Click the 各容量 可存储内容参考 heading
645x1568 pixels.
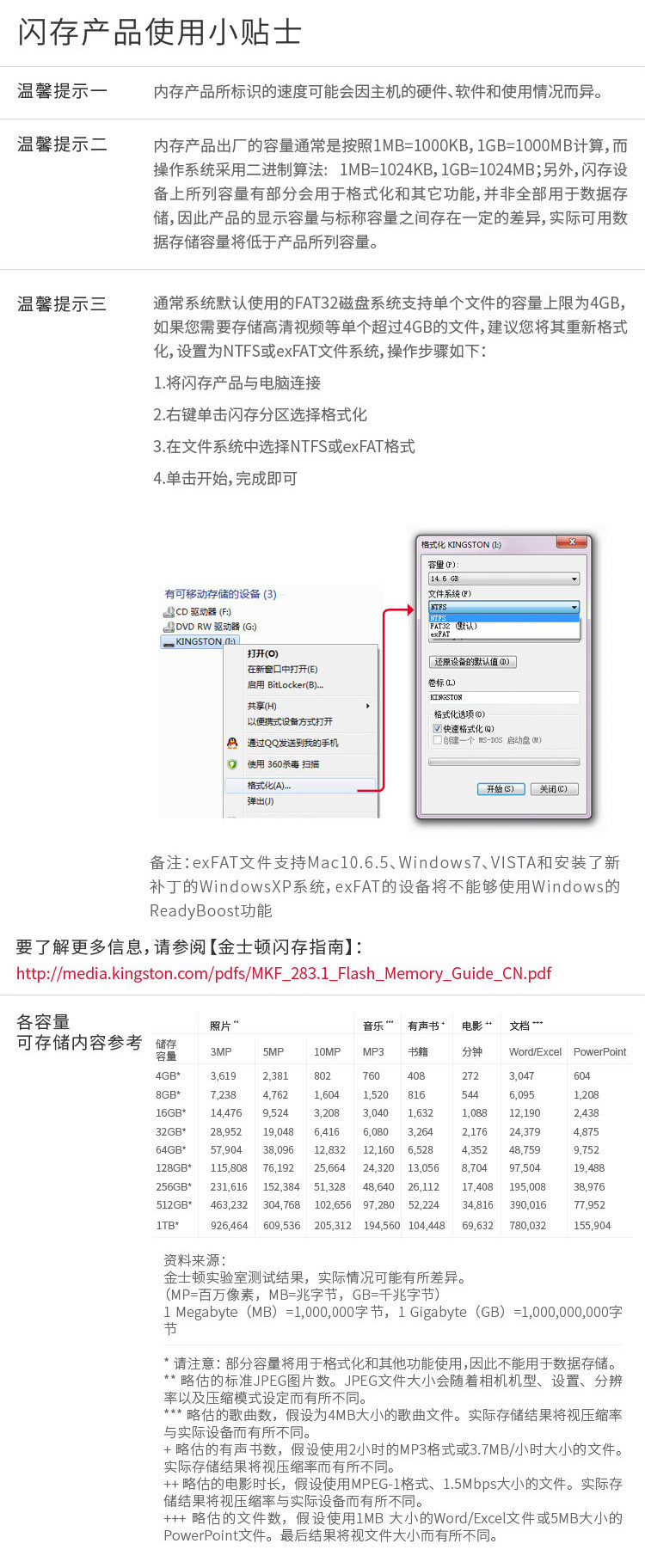pyautogui.click(x=79, y=1032)
